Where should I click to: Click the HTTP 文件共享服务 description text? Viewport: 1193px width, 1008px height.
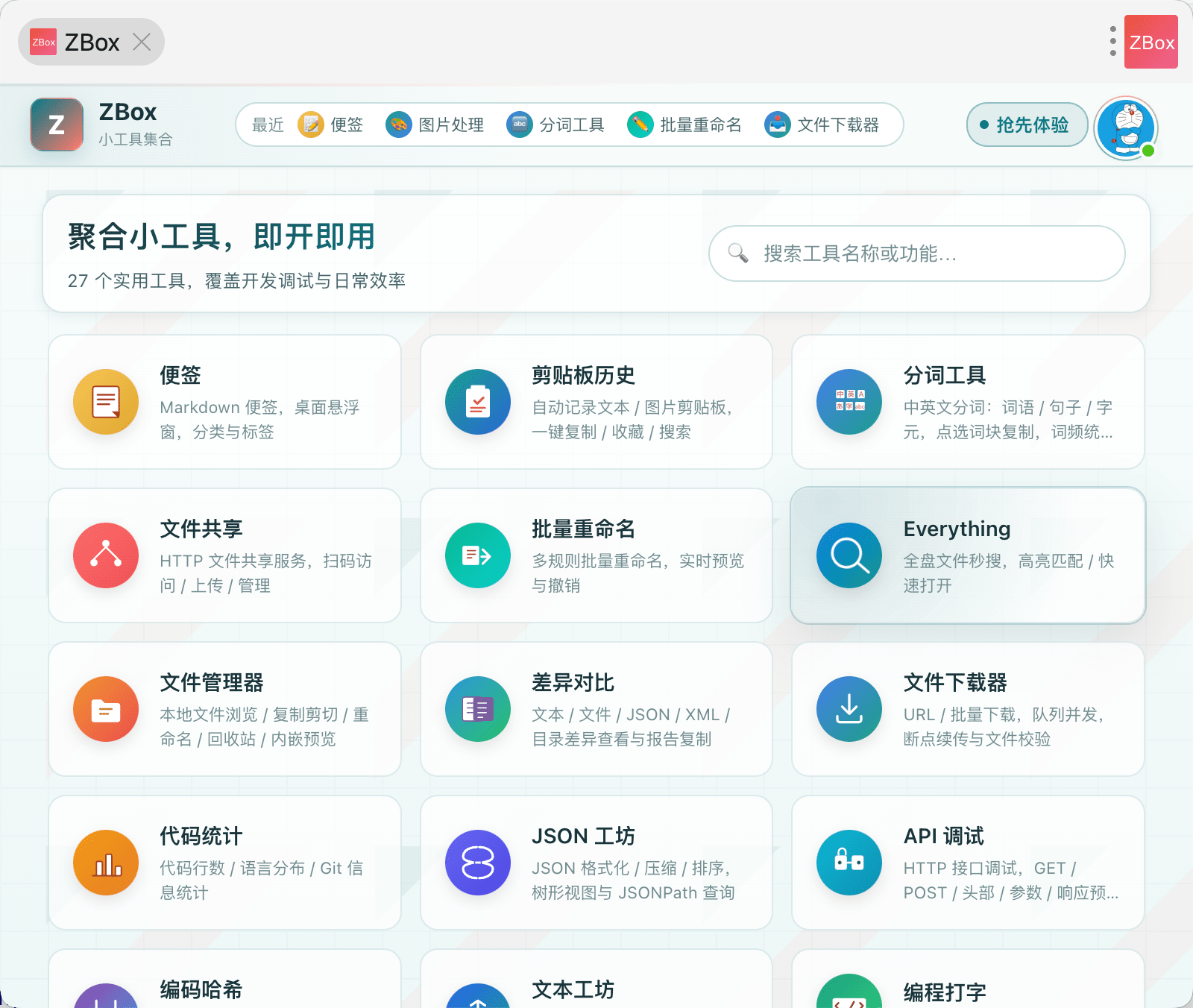(265, 573)
